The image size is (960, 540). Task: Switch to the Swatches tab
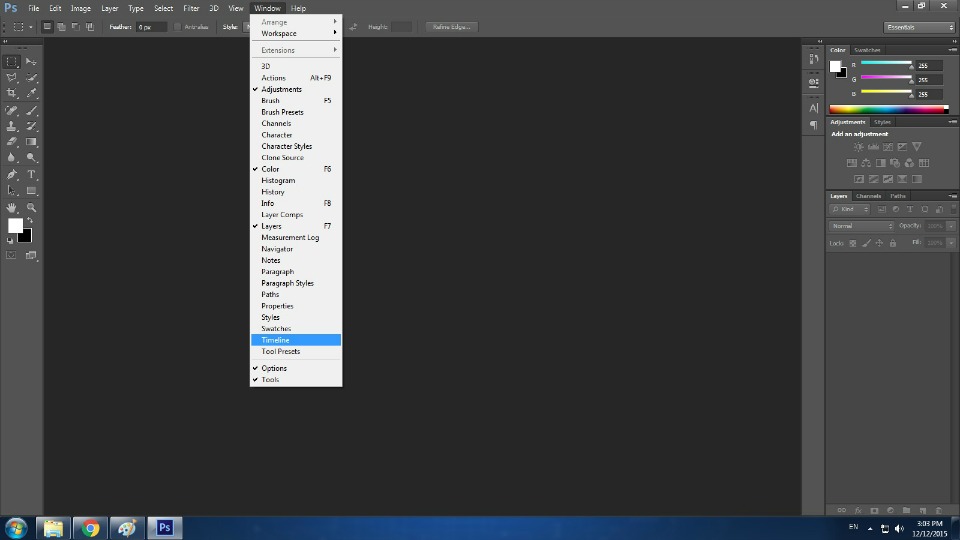pos(867,50)
